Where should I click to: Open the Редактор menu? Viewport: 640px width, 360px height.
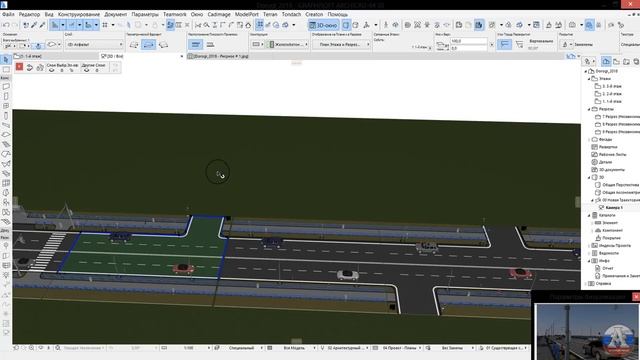[x=29, y=14]
